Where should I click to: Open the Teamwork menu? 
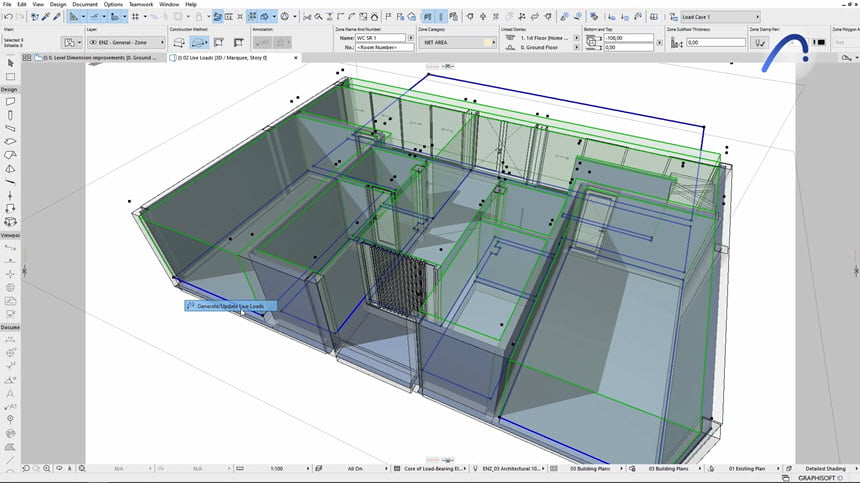point(141,4)
